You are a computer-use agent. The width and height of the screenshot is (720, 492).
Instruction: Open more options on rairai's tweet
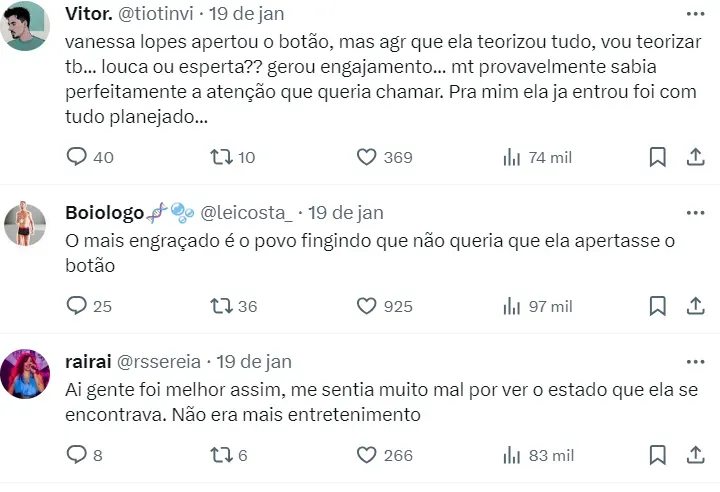click(695, 361)
